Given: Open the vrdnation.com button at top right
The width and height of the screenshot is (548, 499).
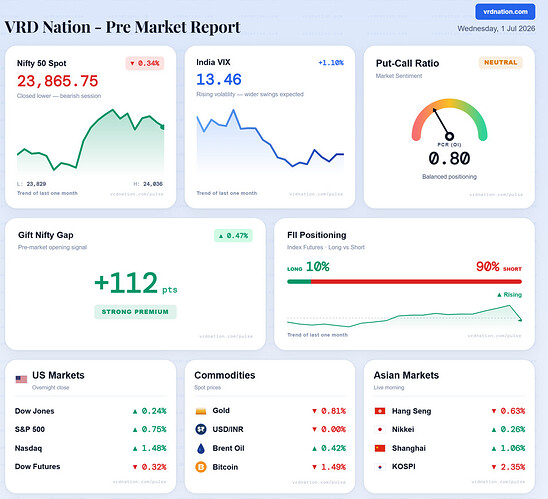Looking at the screenshot, I should tap(505, 12).
